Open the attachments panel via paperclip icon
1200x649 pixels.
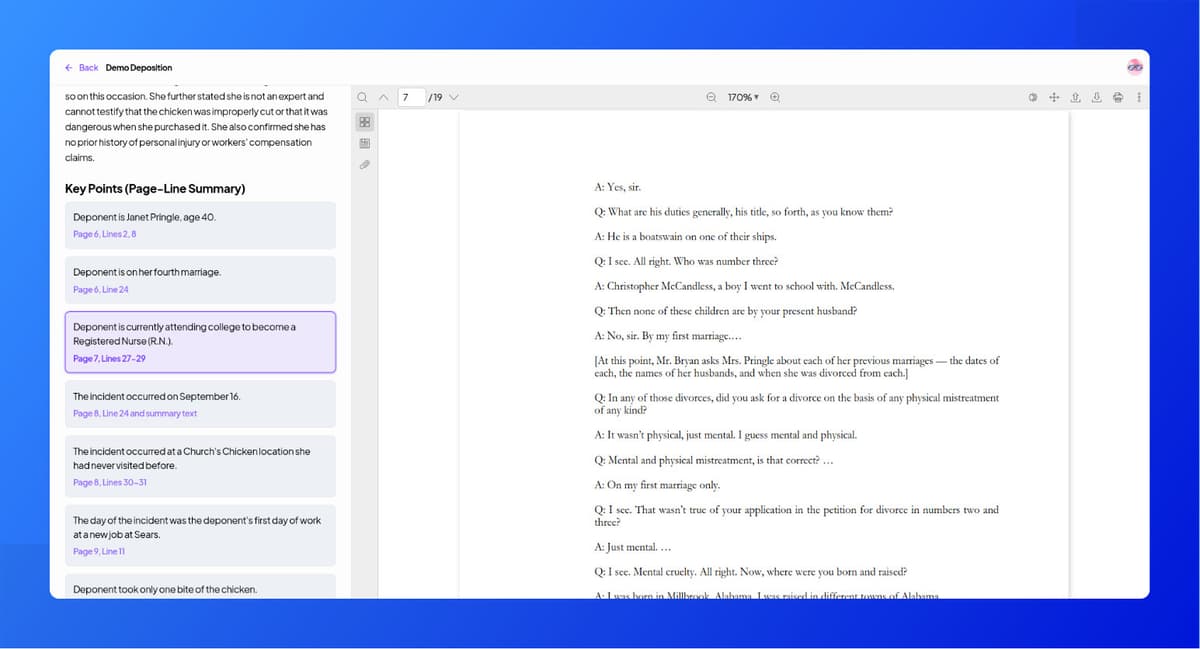[x=364, y=164]
